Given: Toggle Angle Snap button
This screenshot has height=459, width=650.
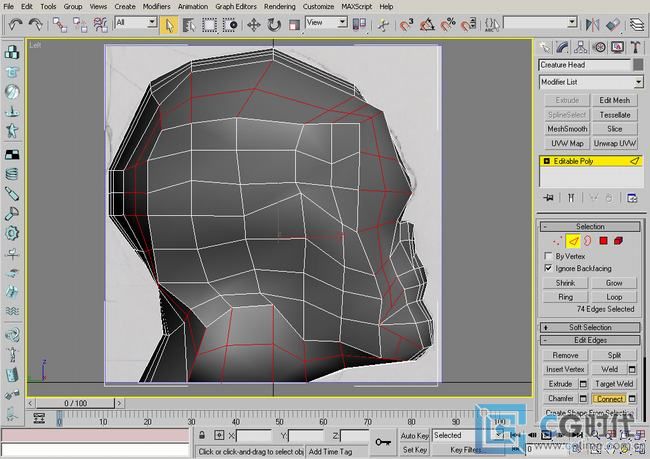Looking at the screenshot, I should (427, 25).
